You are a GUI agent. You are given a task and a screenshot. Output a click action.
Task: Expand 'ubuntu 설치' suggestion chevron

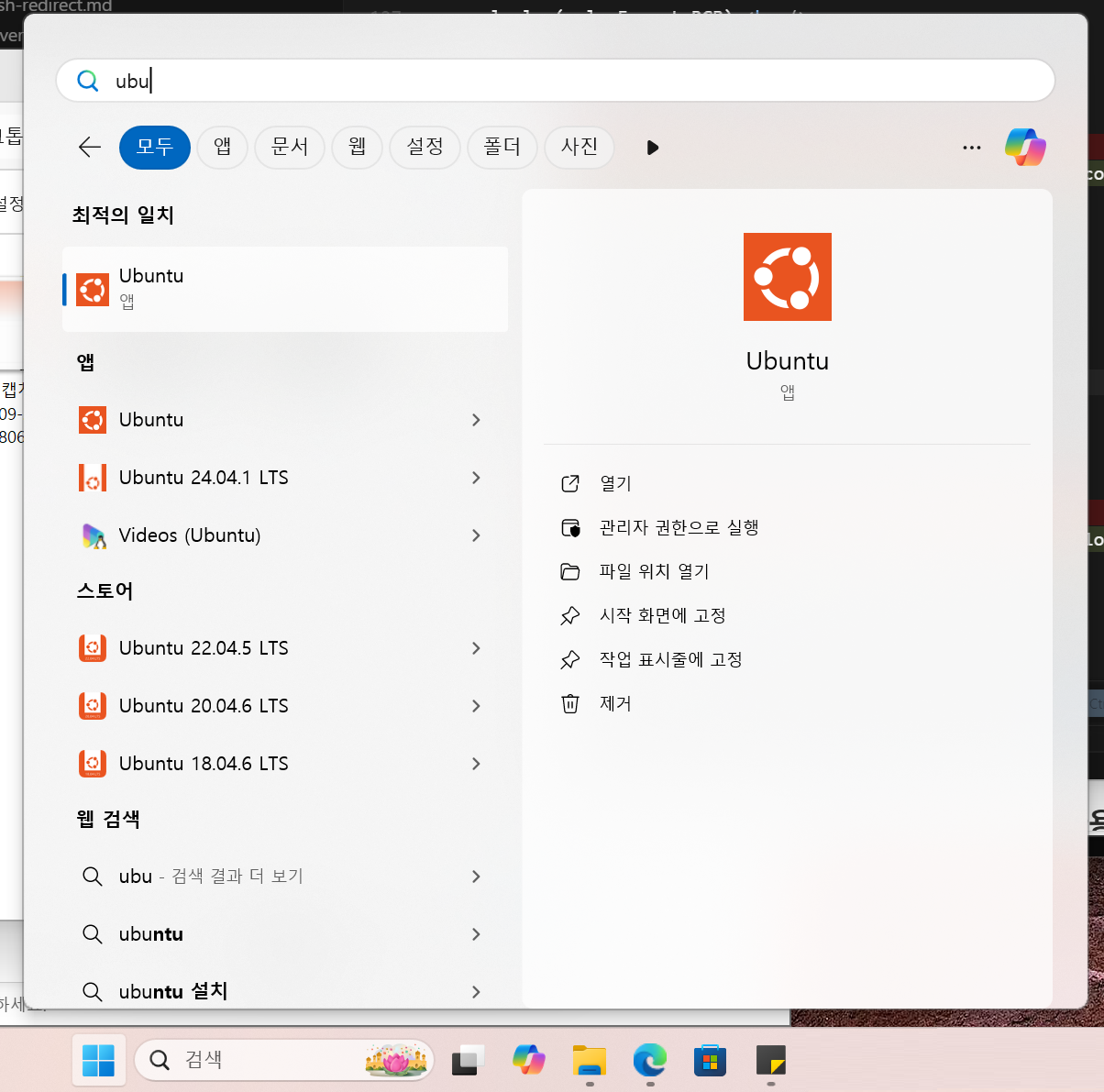pos(476,991)
